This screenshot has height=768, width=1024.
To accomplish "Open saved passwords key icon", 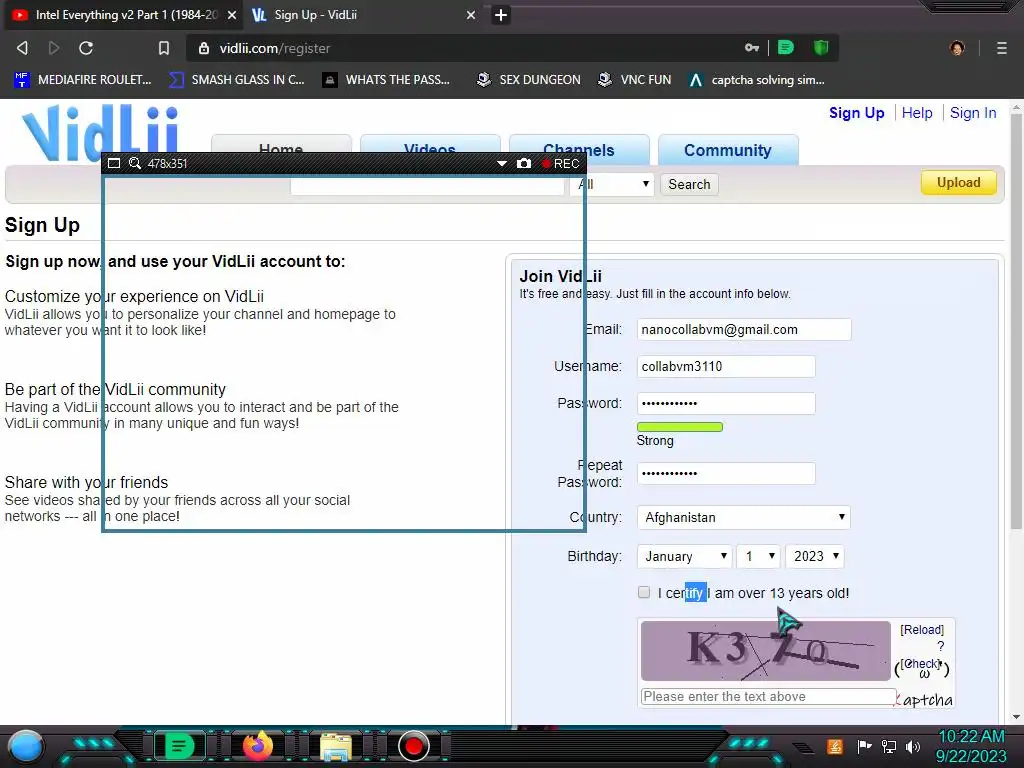I will 752,48.
